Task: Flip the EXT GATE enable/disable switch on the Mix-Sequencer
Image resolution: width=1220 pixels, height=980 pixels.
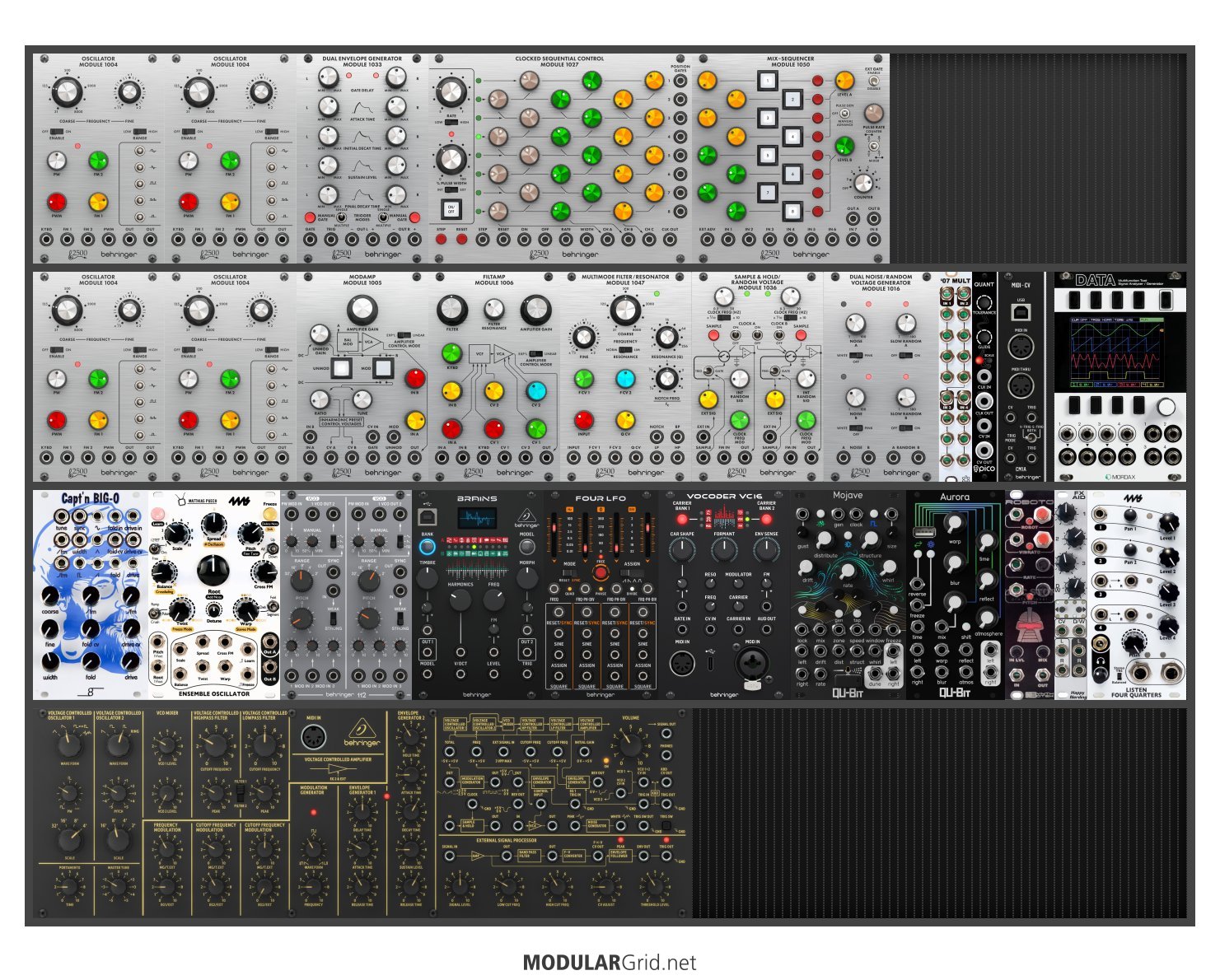Action: coord(873,82)
